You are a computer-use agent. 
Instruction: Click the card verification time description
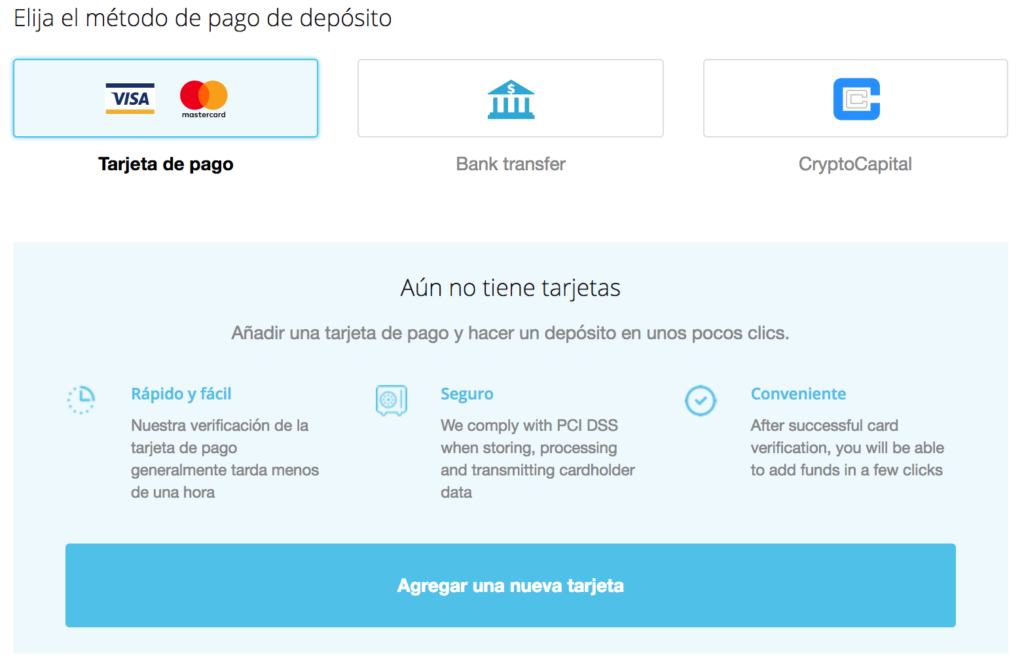[225, 459]
